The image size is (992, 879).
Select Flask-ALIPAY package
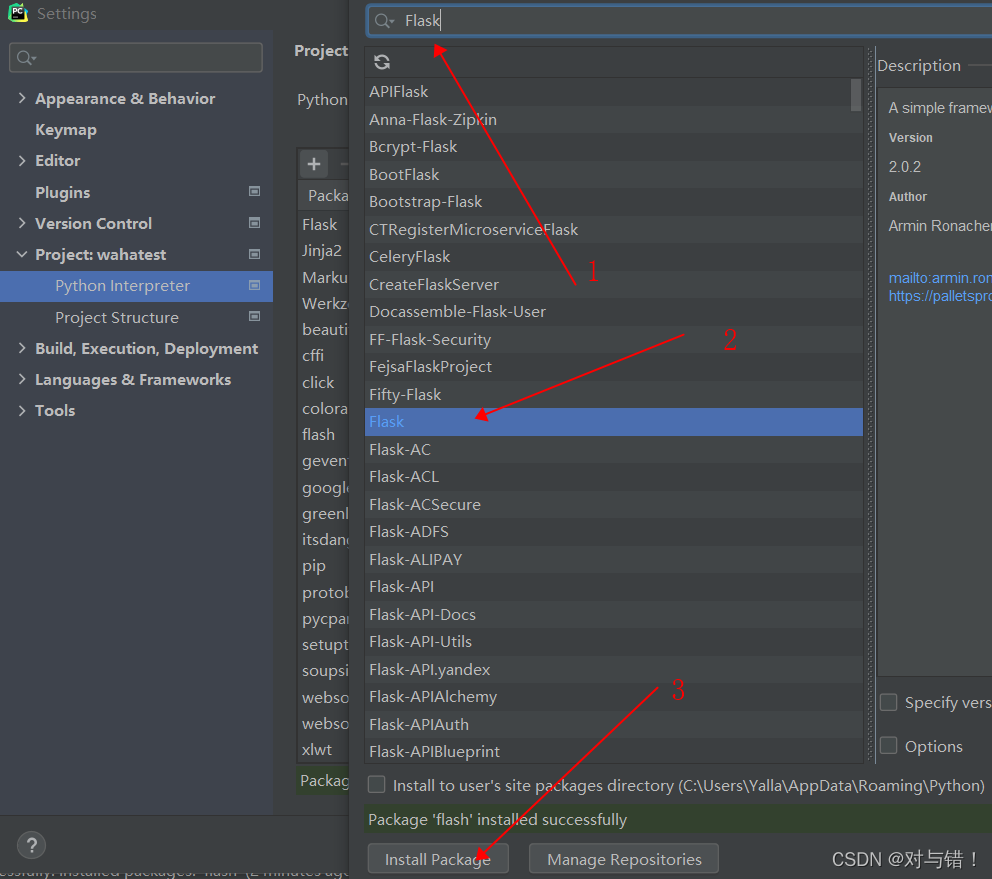(x=614, y=560)
